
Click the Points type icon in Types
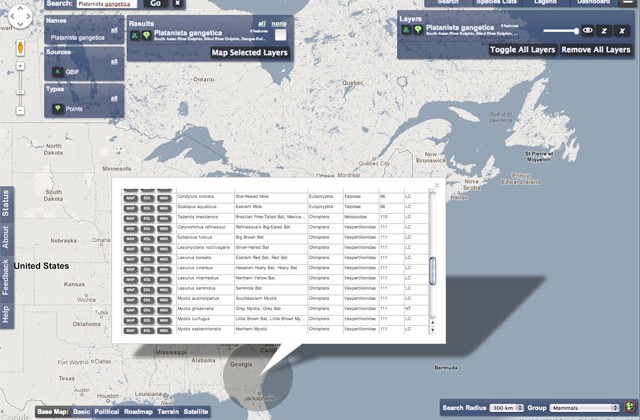58,109
